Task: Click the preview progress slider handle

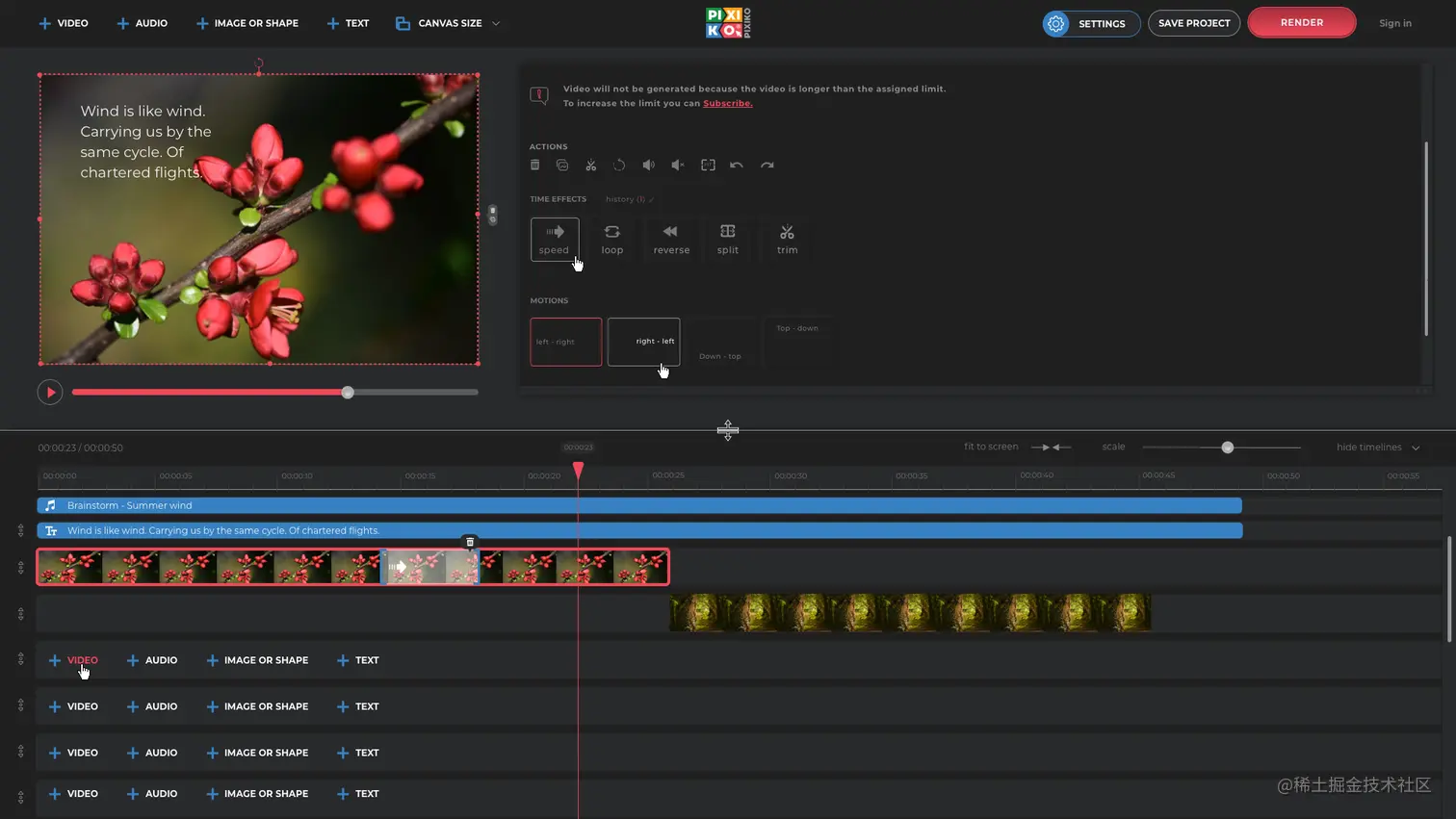Action: [x=348, y=392]
